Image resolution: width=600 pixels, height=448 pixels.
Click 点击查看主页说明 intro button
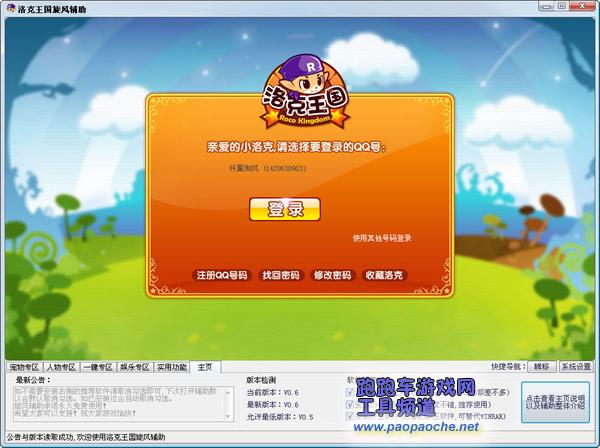pos(555,402)
